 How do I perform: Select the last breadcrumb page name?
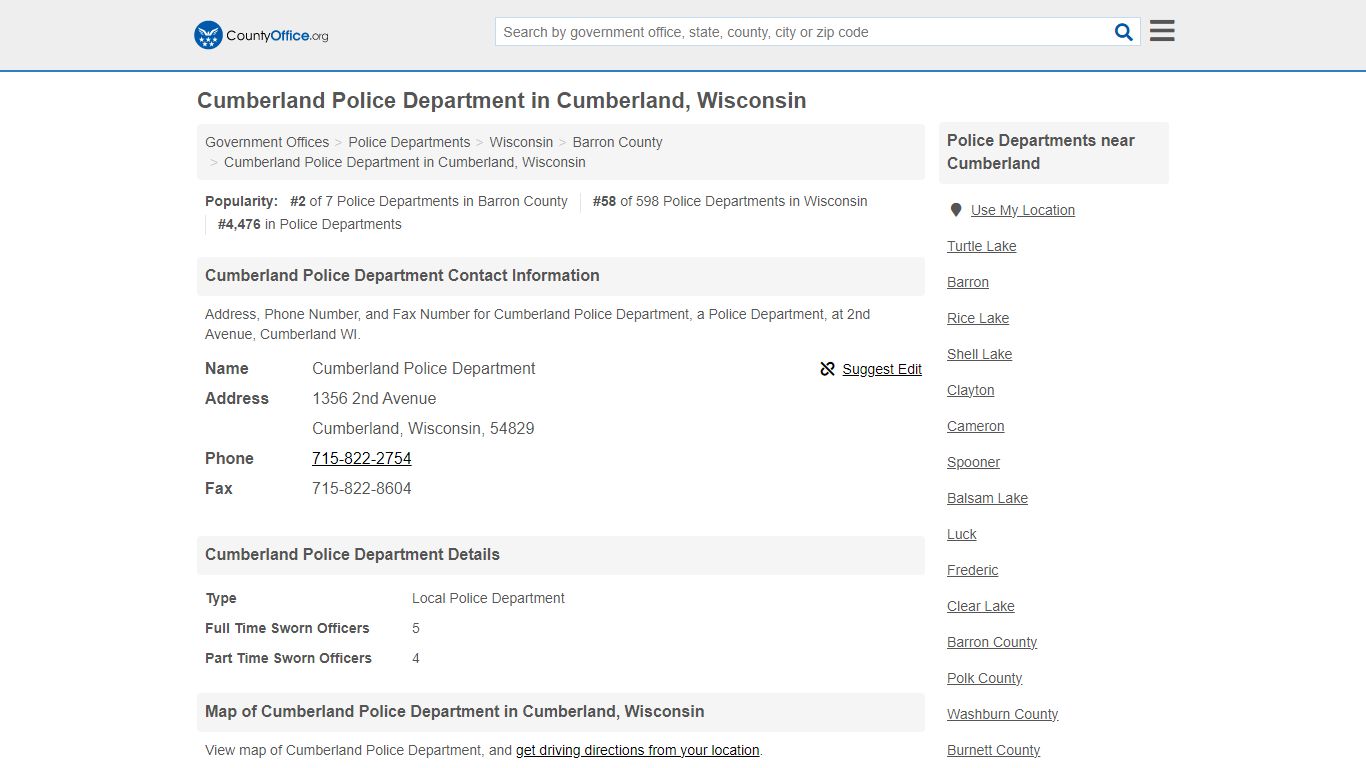(405, 162)
